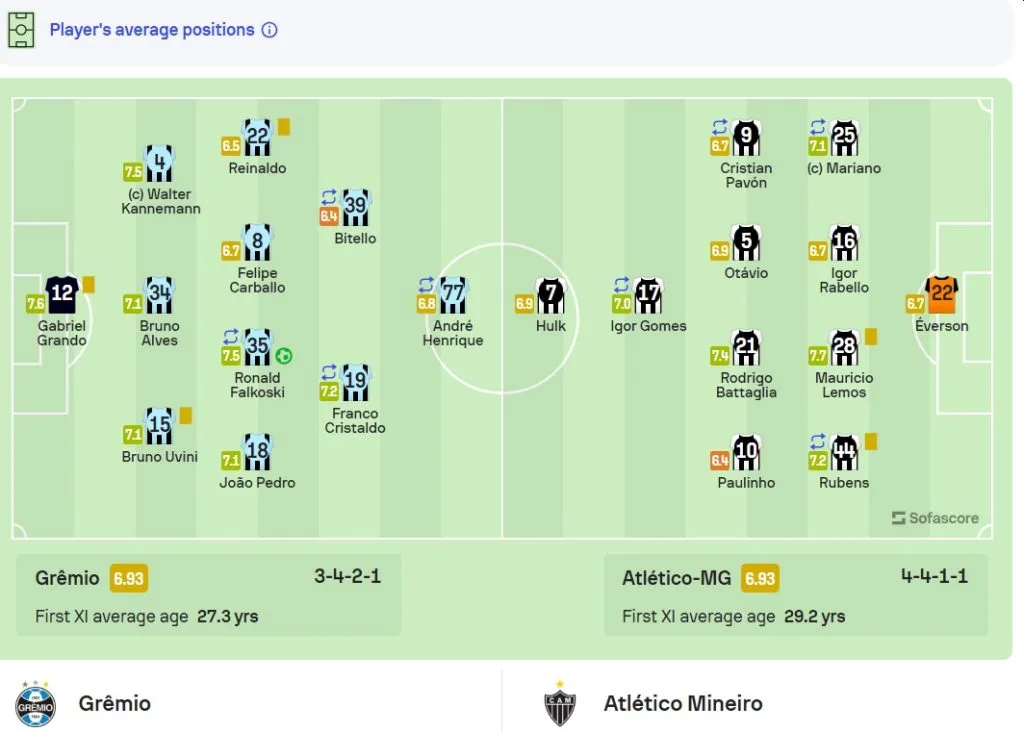The image size is (1024, 732).
Task: Click Hulk's number 7 jersey
Action: [x=550, y=294]
